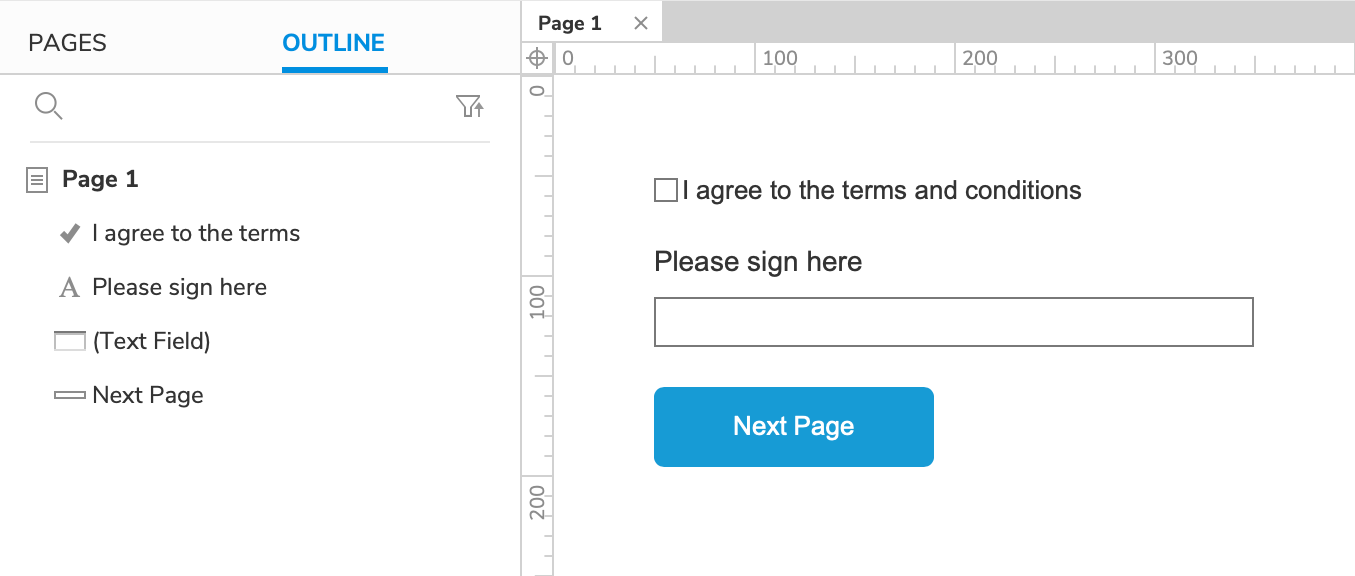Click the text 'A' icon in outline
This screenshot has width=1355, height=576.
point(69,289)
